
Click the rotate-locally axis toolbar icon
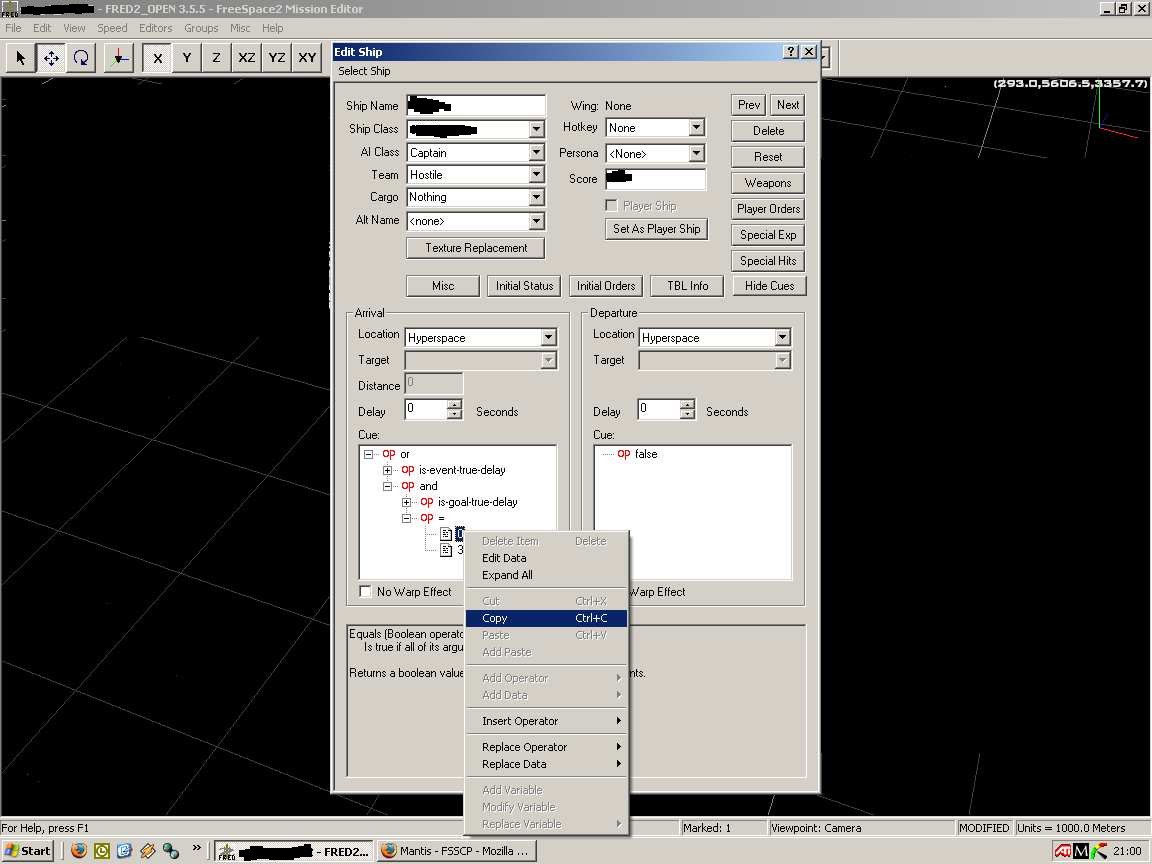tap(118, 57)
